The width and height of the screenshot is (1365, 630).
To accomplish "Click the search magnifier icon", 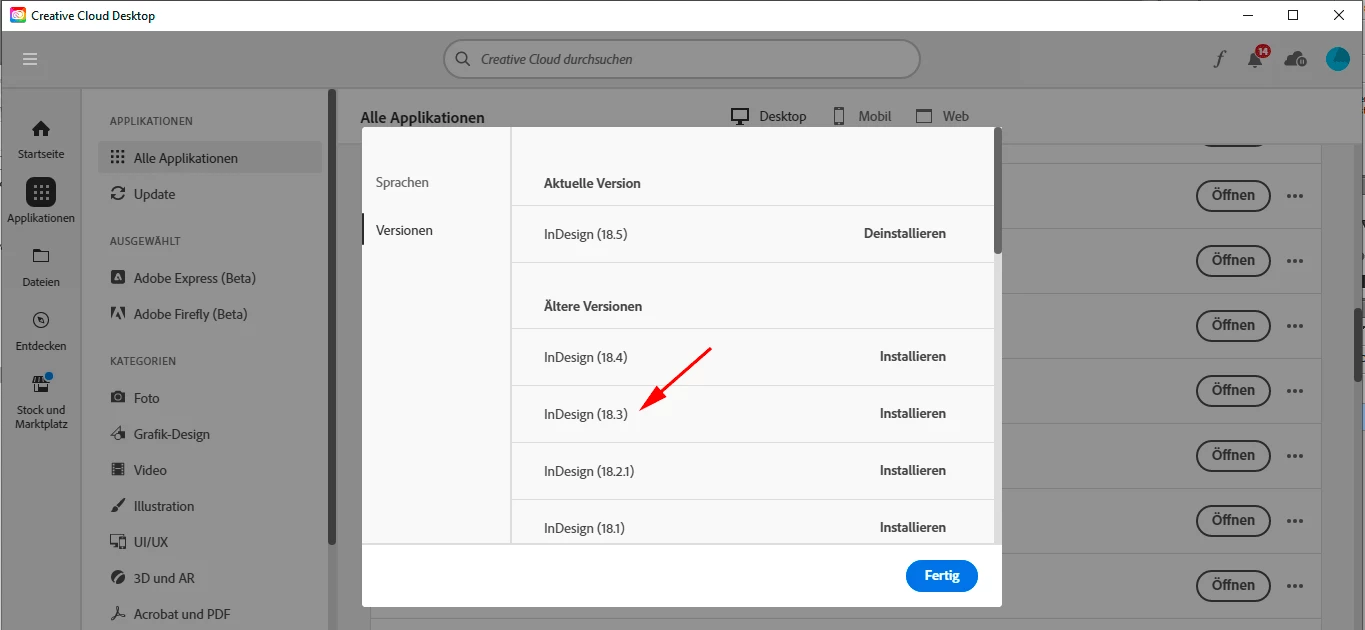I will point(462,59).
